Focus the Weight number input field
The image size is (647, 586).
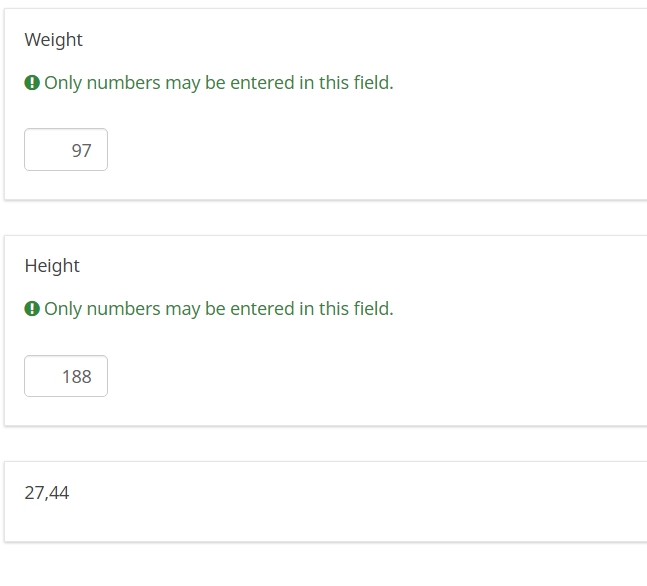pos(66,150)
